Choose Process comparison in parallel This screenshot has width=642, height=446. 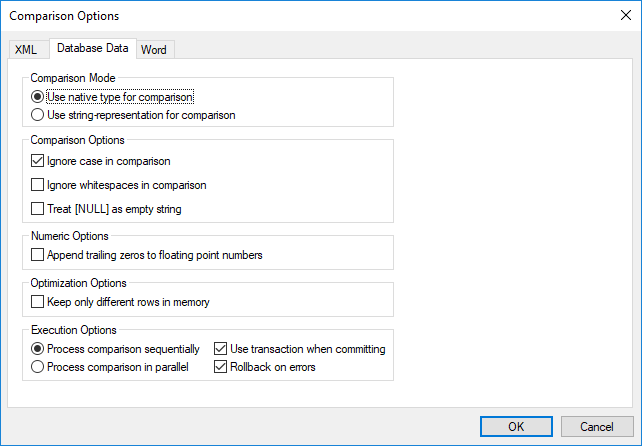coord(38,366)
